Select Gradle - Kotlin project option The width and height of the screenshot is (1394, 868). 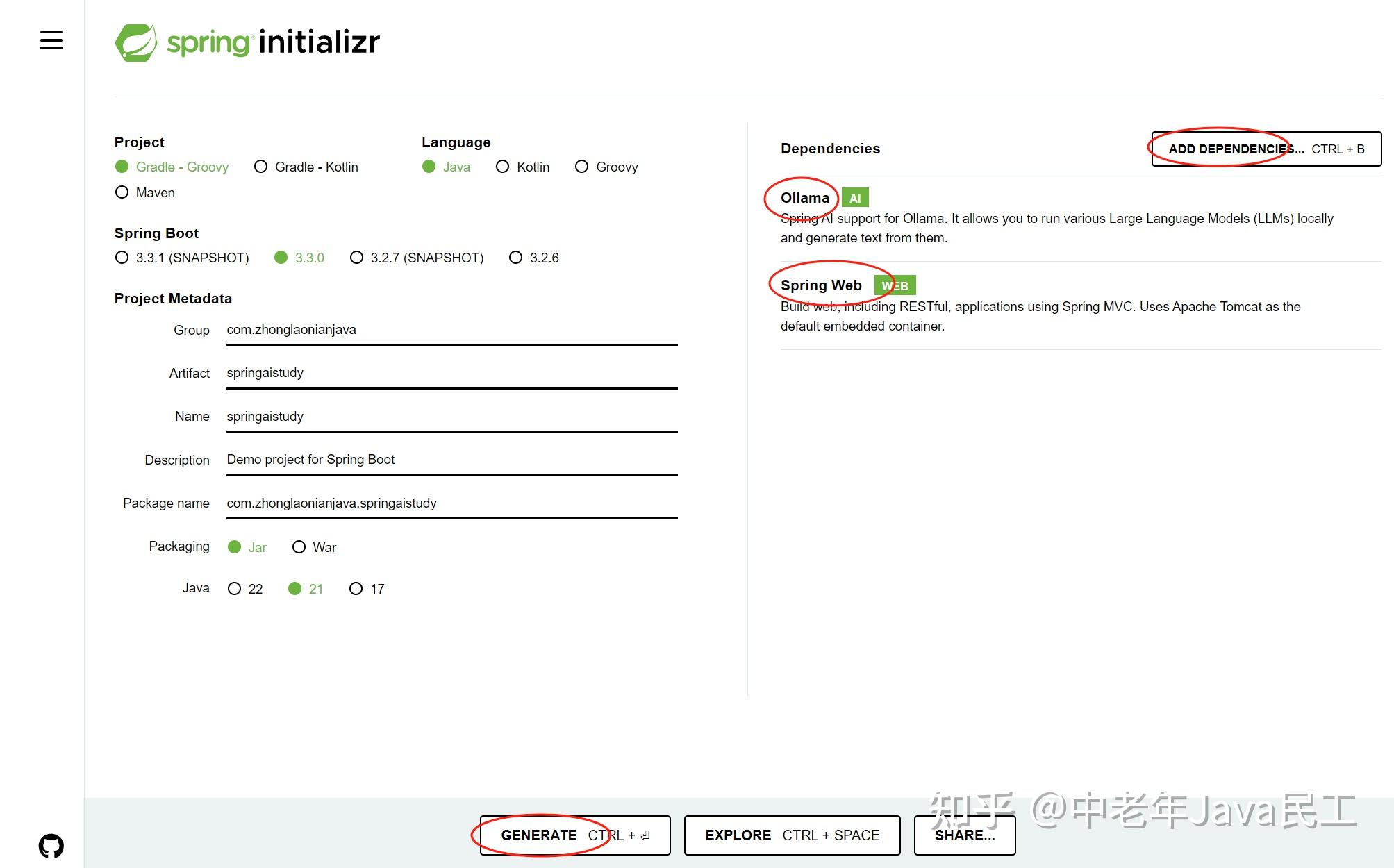click(x=261, y=167)
